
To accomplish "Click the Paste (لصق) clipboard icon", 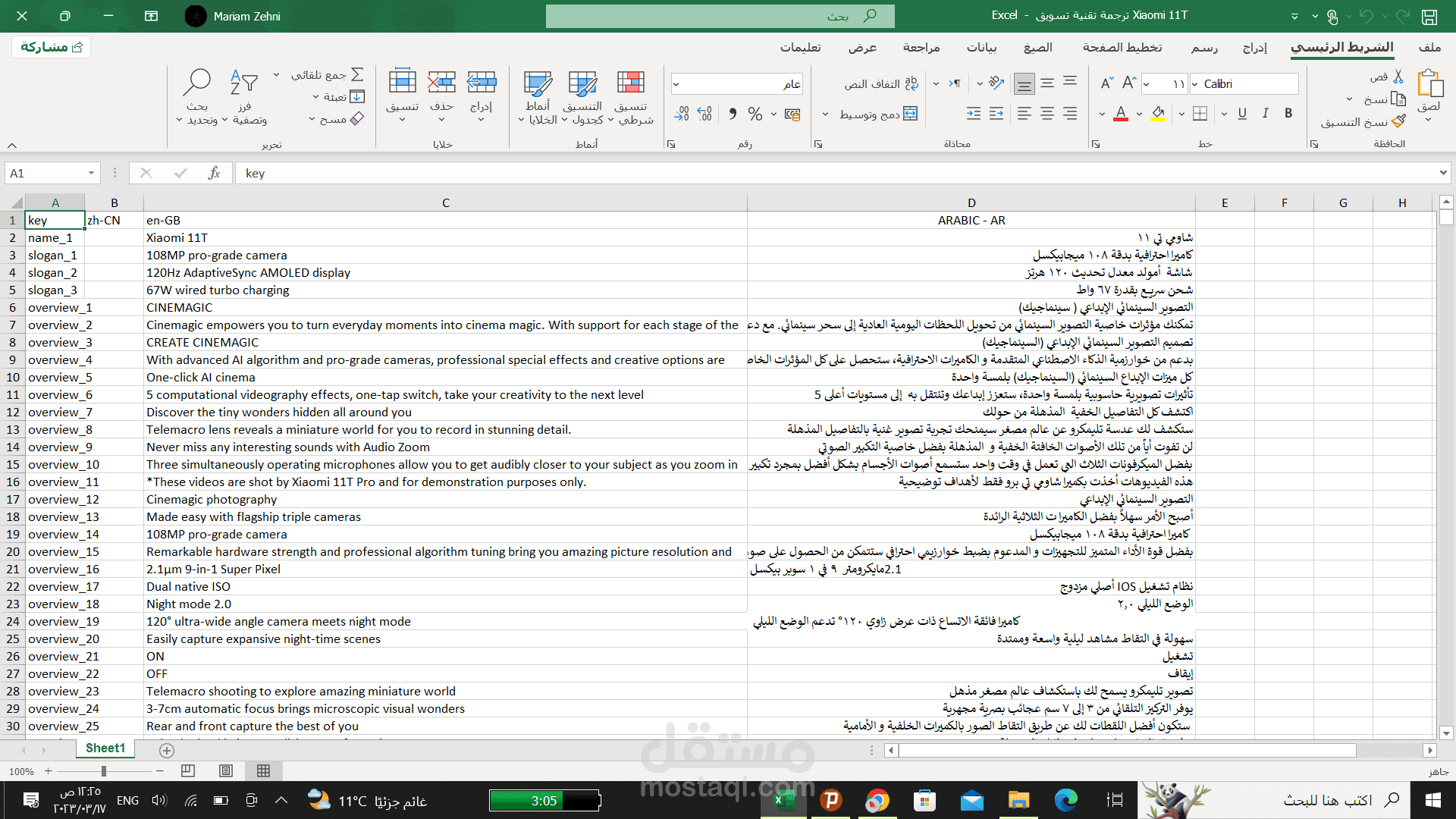I will tap(1429, 83).
